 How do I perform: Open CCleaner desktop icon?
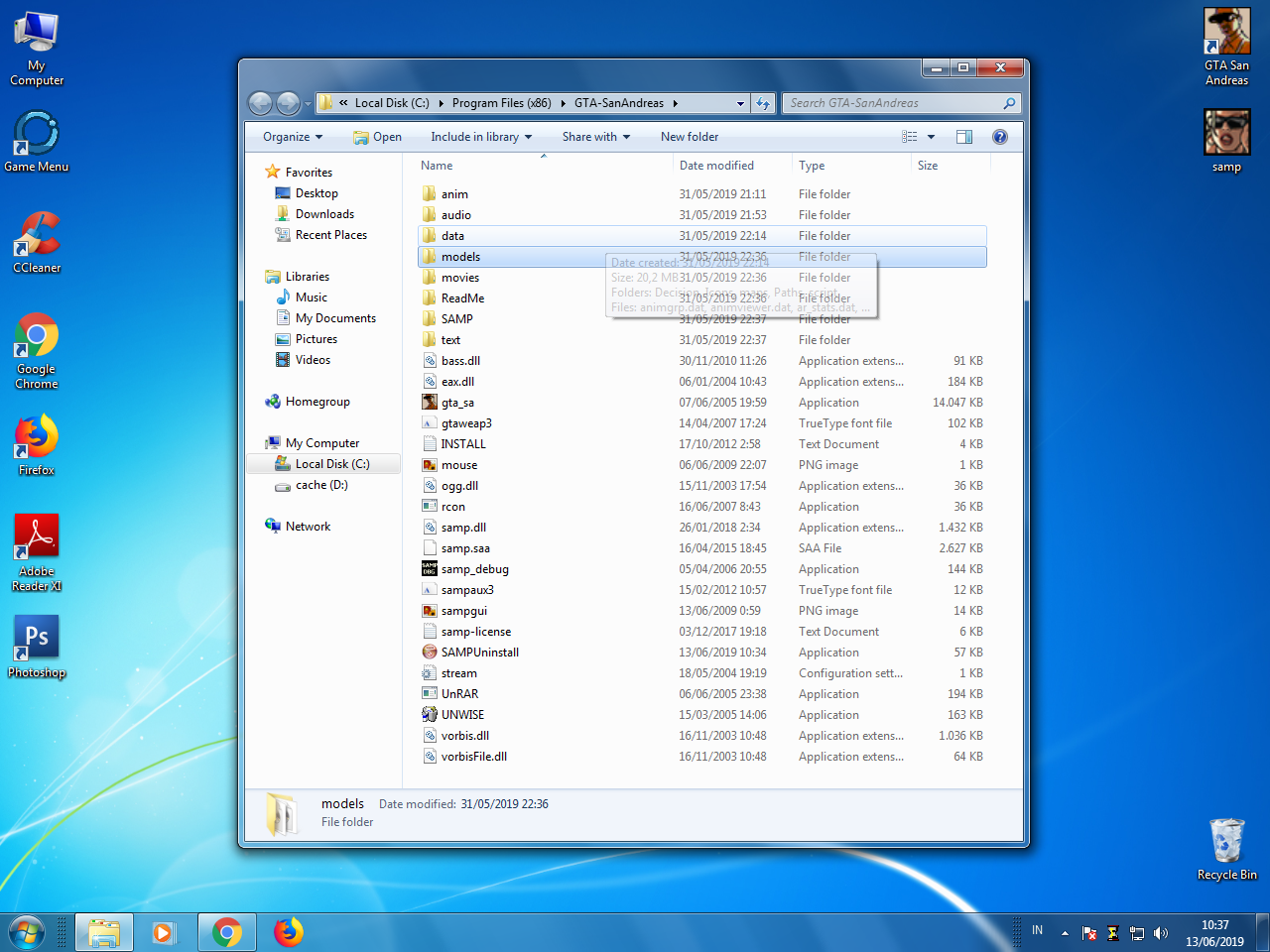click(x=37, y=242)
